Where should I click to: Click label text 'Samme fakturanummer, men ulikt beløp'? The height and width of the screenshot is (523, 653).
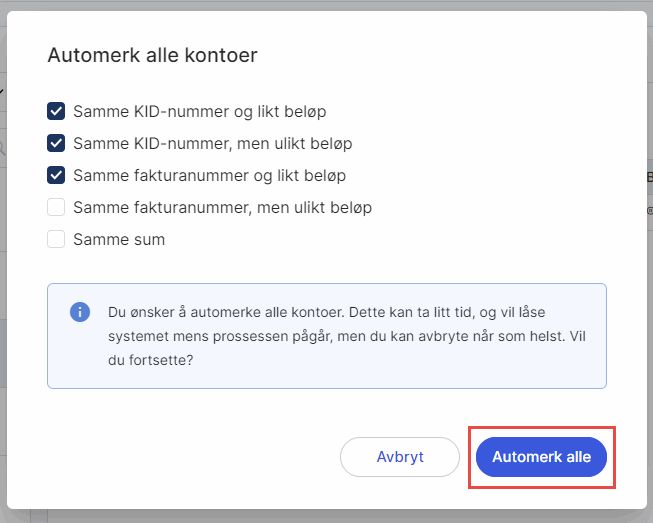222,207
